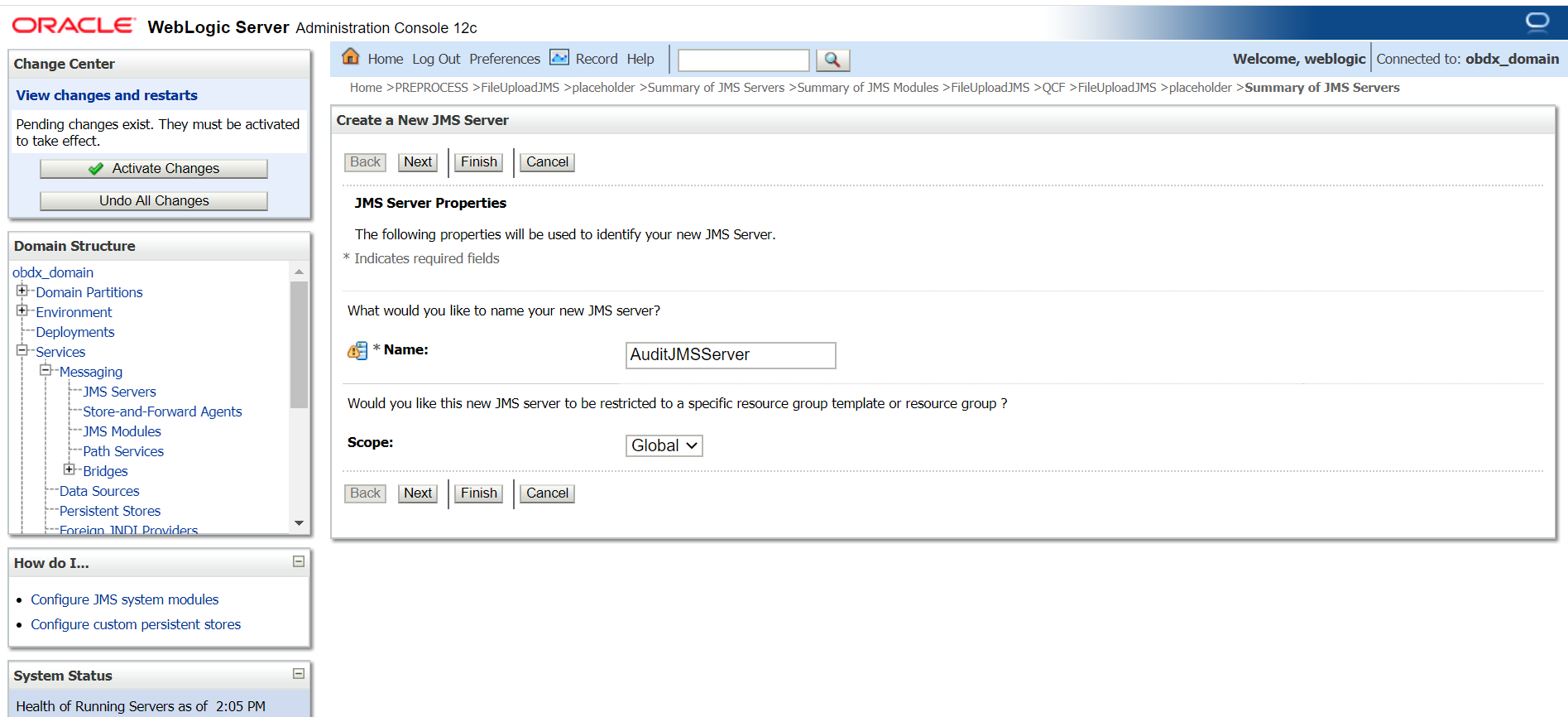Click the top Finish button
The image size is (1568, 717).
click(479, 162)
